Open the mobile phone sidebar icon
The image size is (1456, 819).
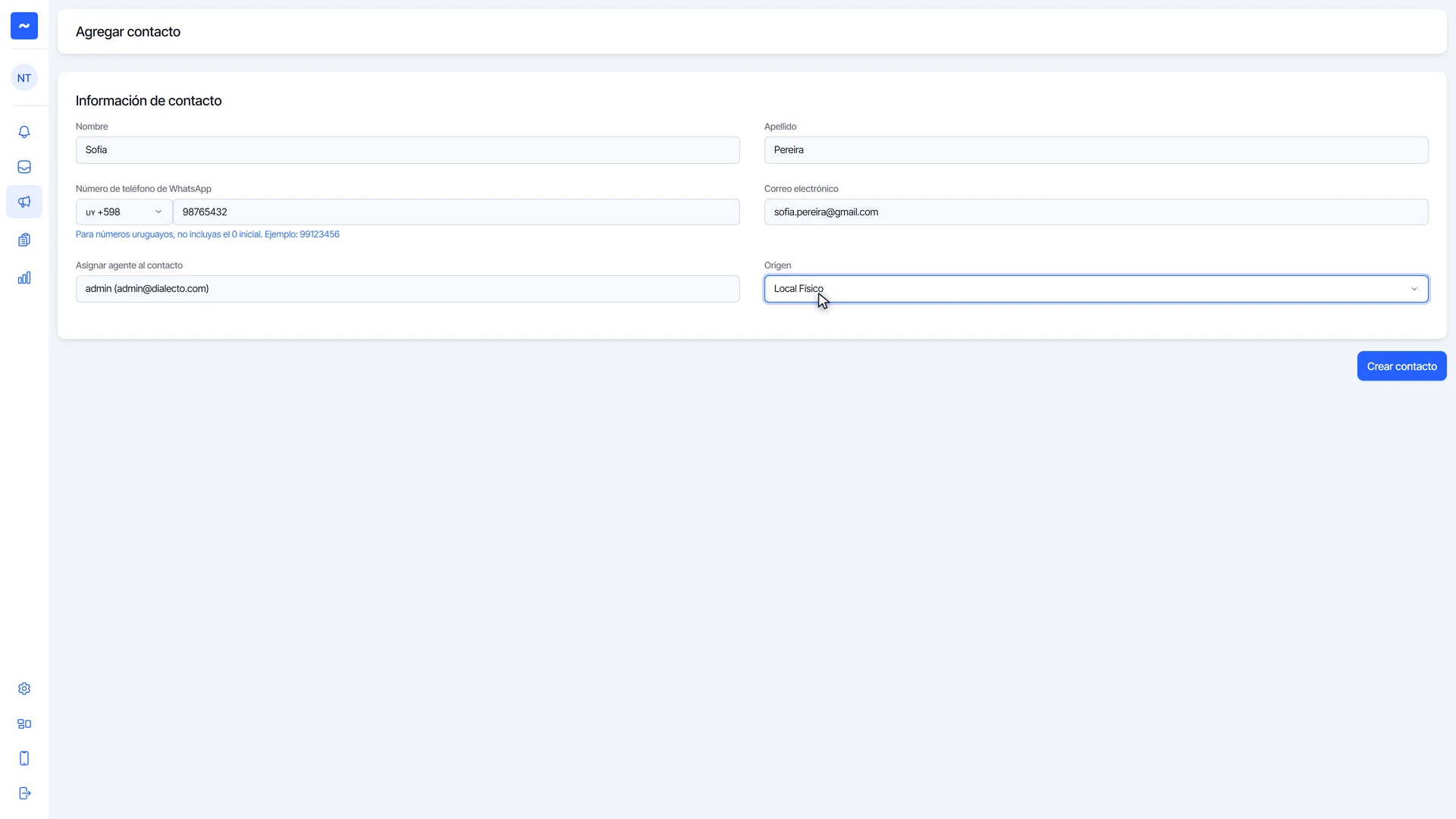(x=24, y=758)
